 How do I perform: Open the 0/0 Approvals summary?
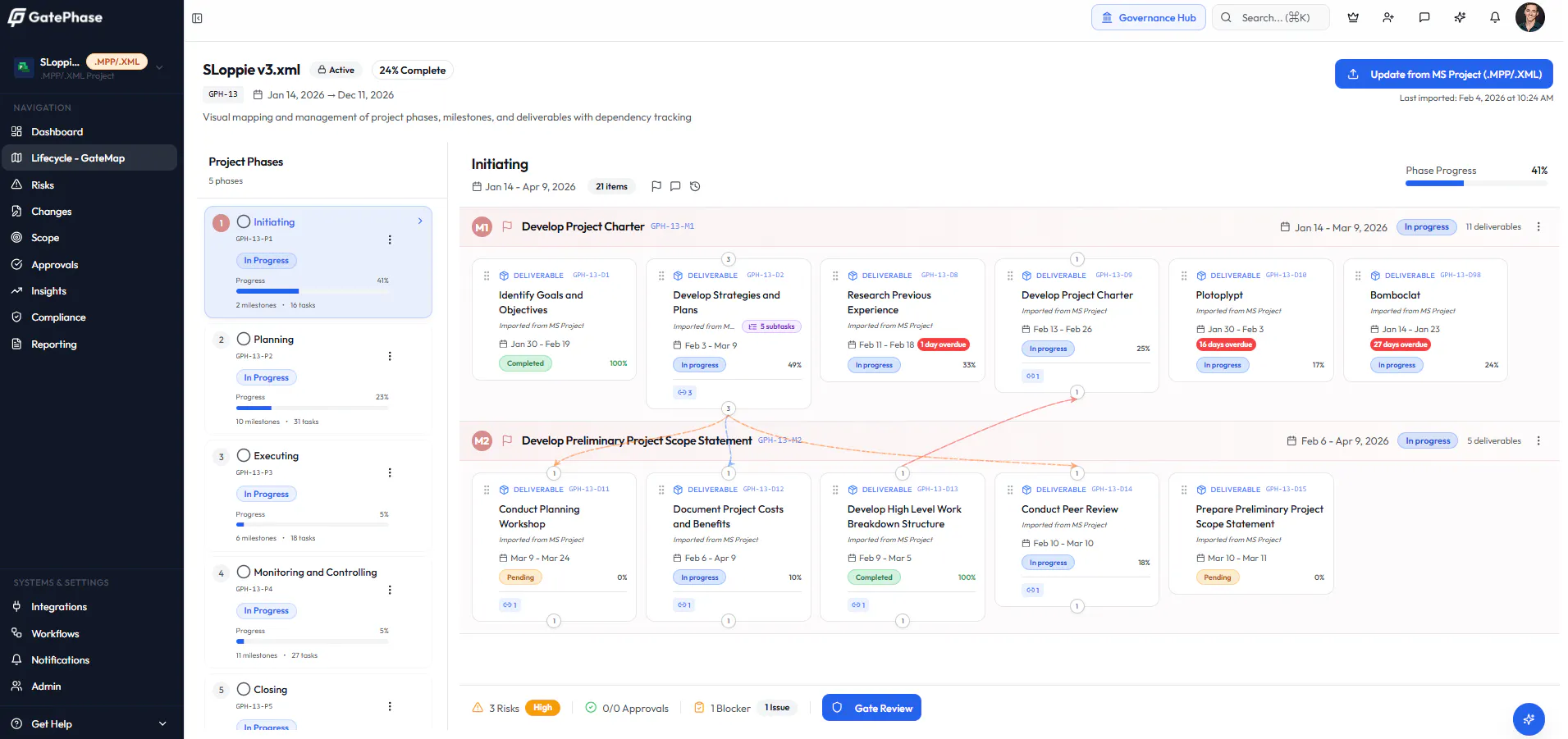(627, 708)
